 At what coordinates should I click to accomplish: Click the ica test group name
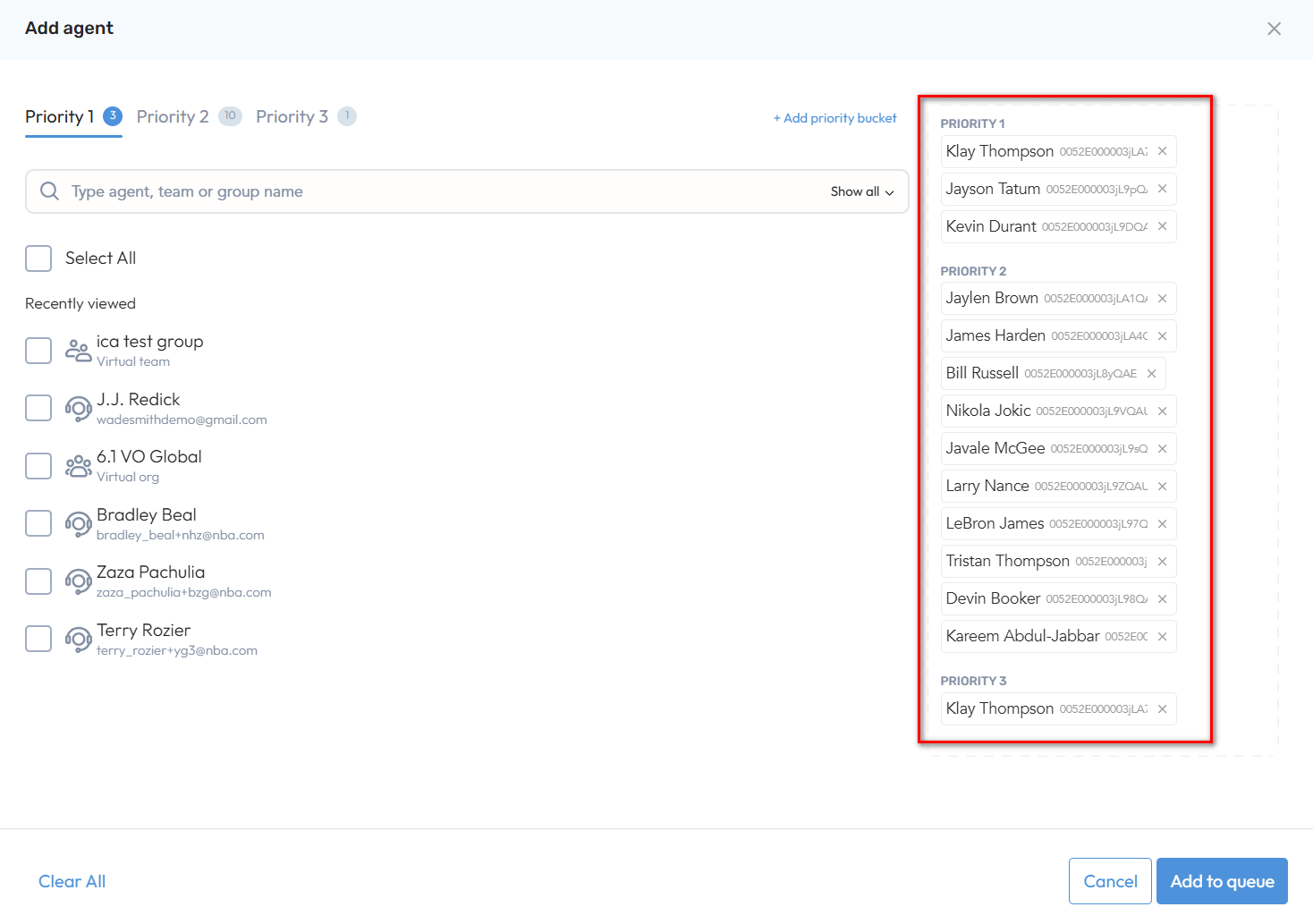150,342
